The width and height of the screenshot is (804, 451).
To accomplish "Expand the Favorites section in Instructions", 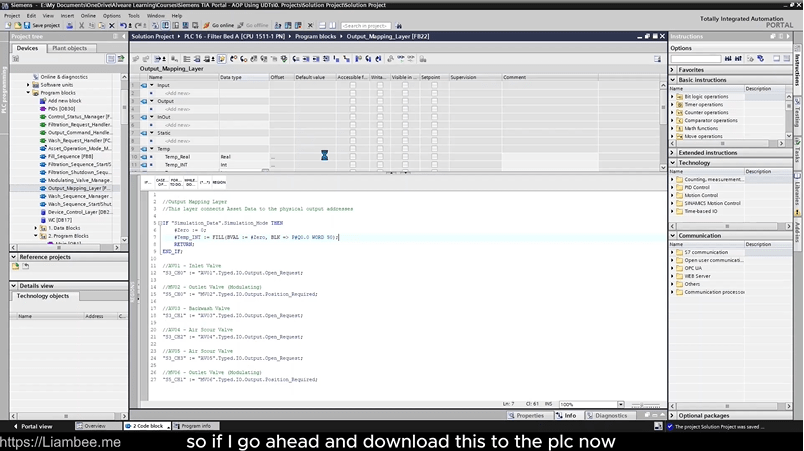I will tap(673, 70).
